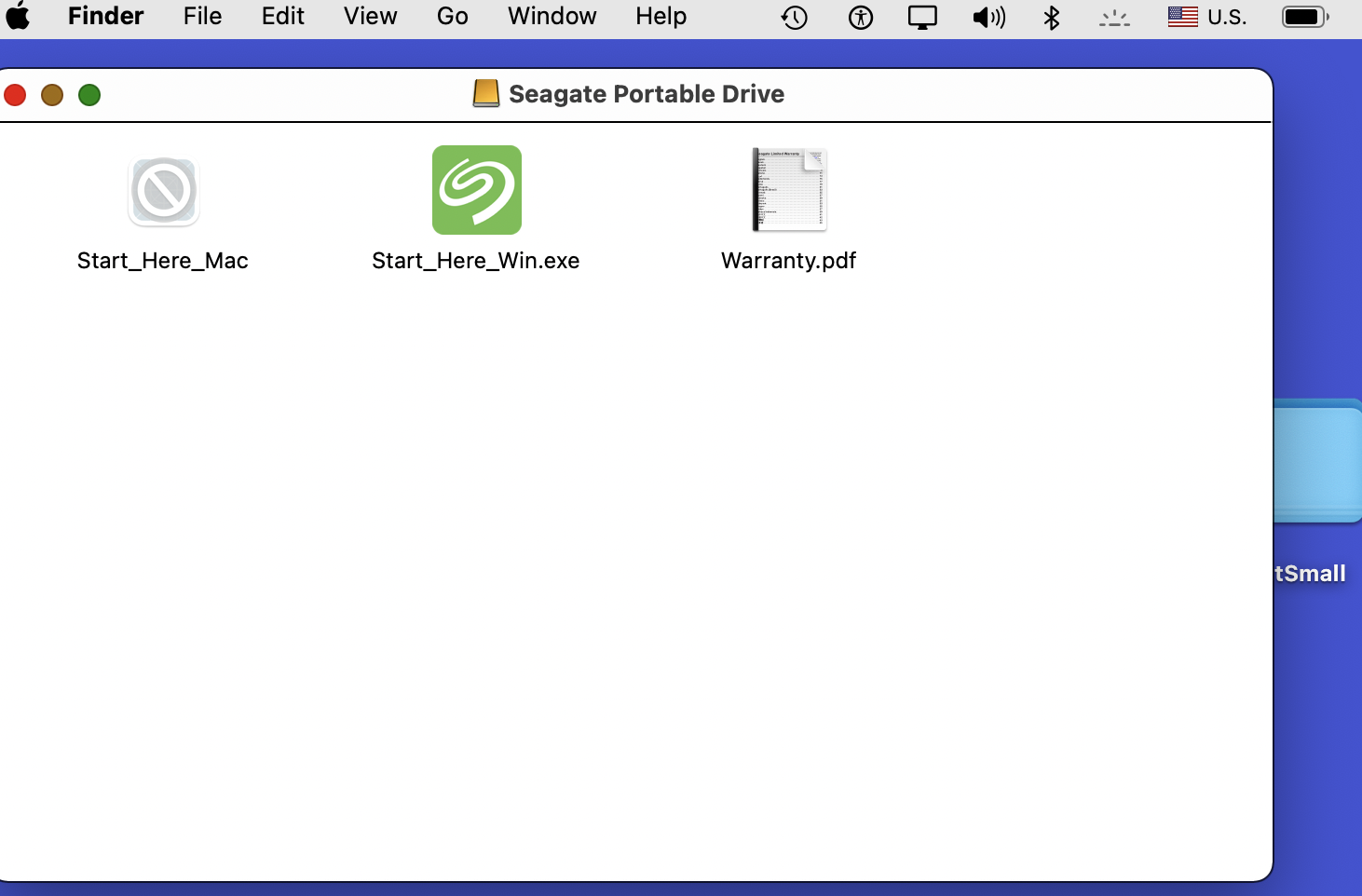Viewport: 1362px width, 896px height.
Task: Open the Sound volume menu bar icon
Action: pos(989,17)
